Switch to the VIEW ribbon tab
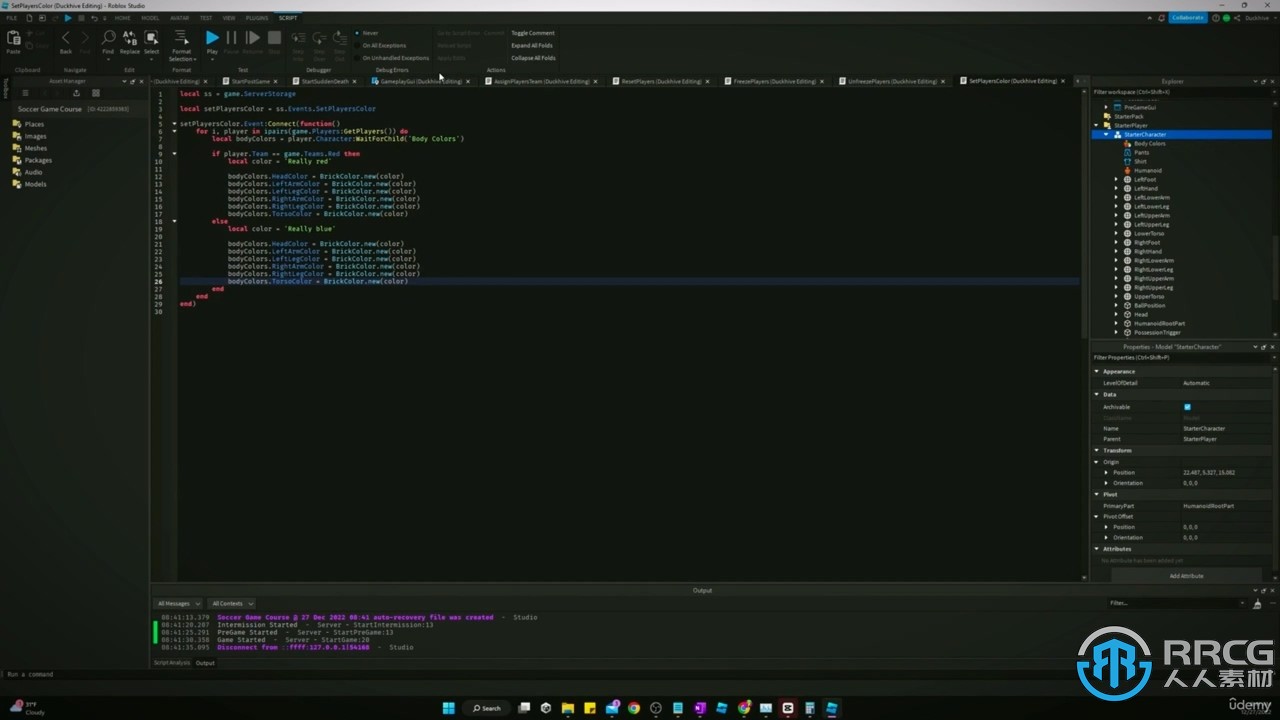The width and height of the screenshot is (1280, 720). click(x=229, y=18)
